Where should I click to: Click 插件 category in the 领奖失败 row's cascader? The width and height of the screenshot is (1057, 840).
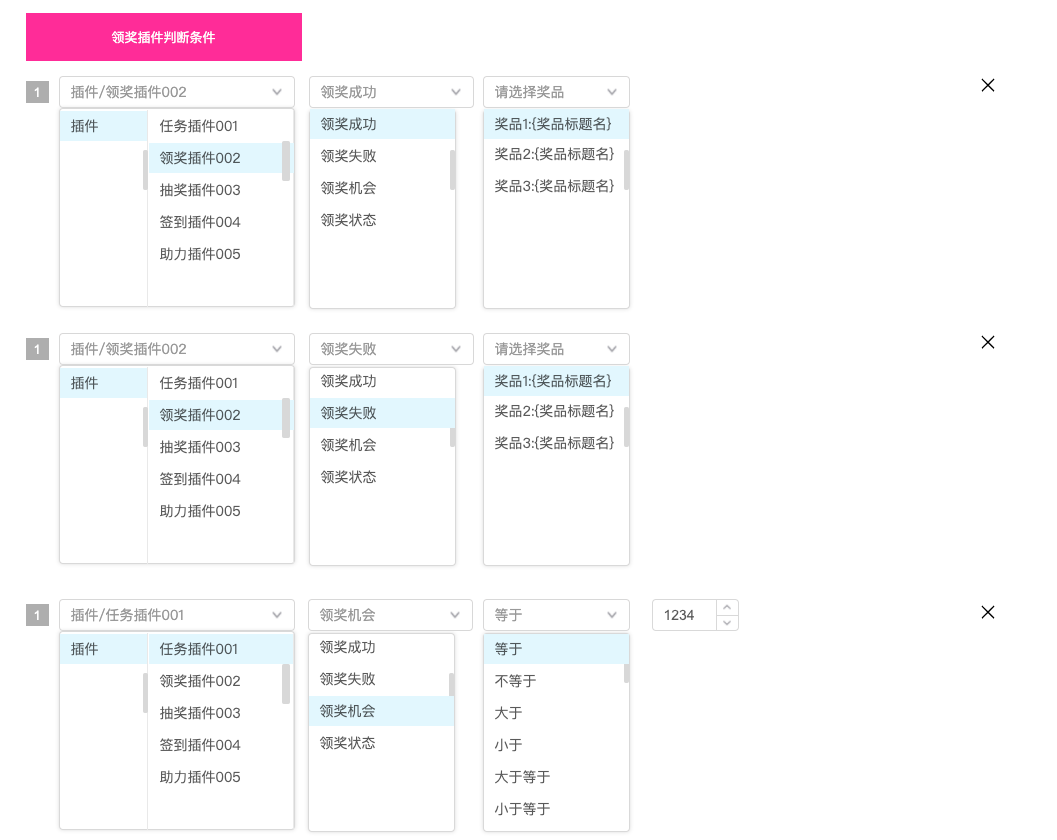click(103, 383)
